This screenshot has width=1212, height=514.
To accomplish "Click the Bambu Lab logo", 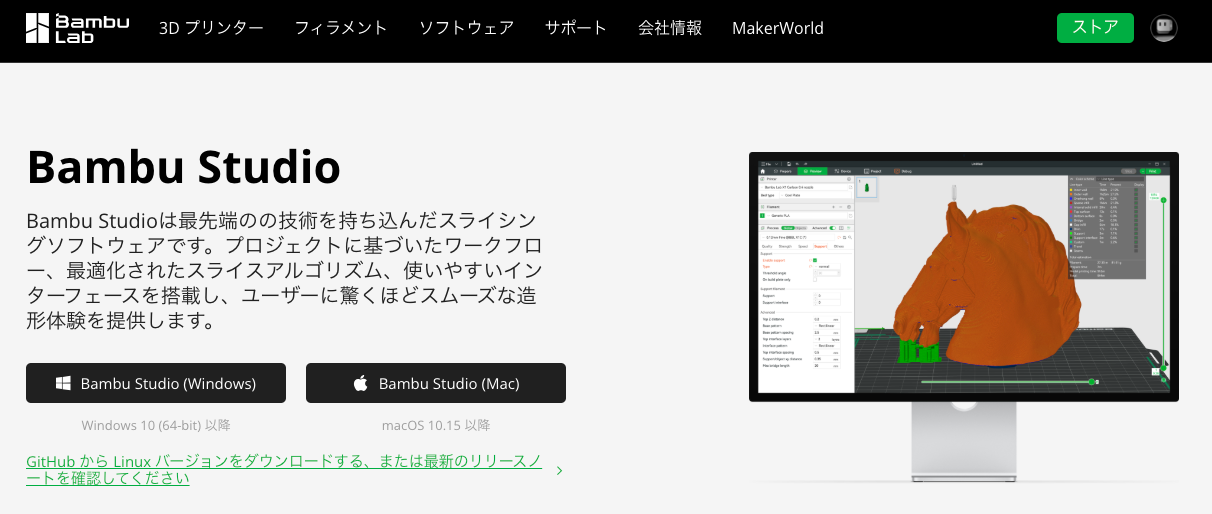I will click(x=77, y=28).
